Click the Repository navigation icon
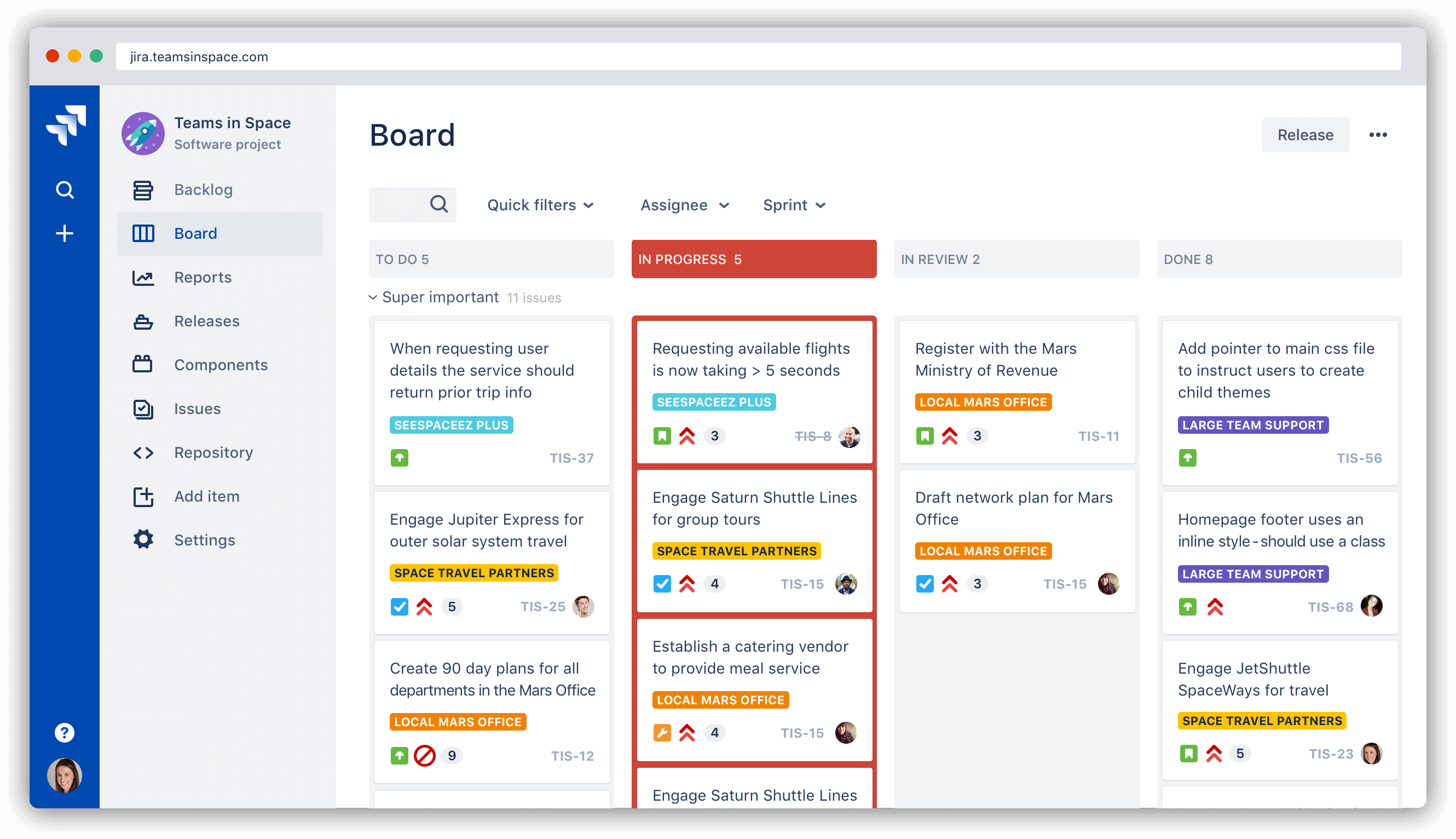 (x=144, y=452)
